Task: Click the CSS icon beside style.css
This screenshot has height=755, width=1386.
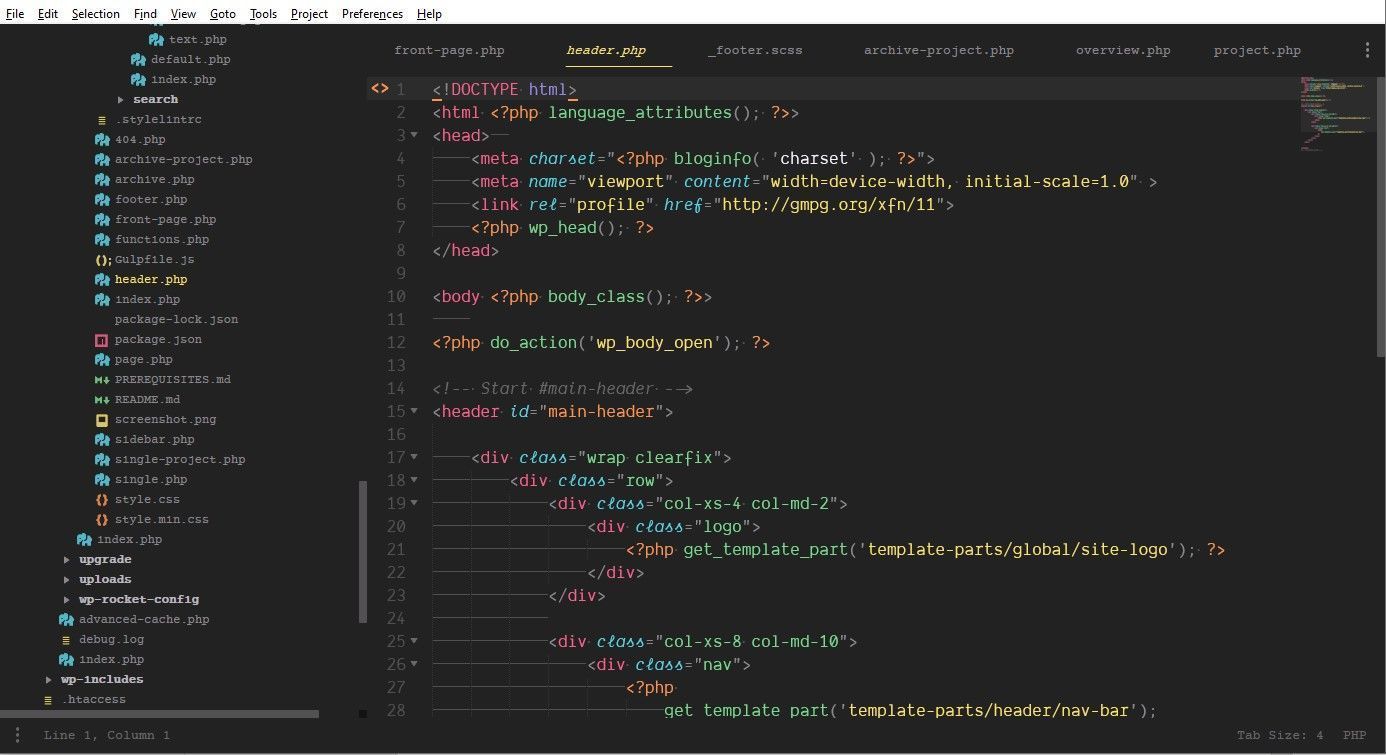Action: 102,500
